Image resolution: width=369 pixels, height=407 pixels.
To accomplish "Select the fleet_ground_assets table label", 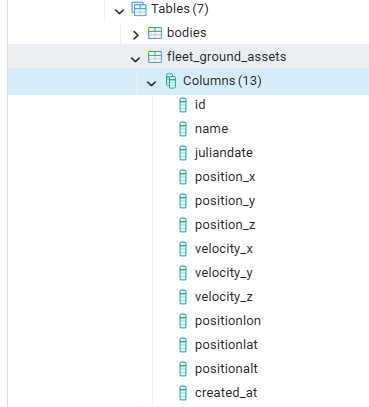I will pyautogui.click(x=227, y=57).
